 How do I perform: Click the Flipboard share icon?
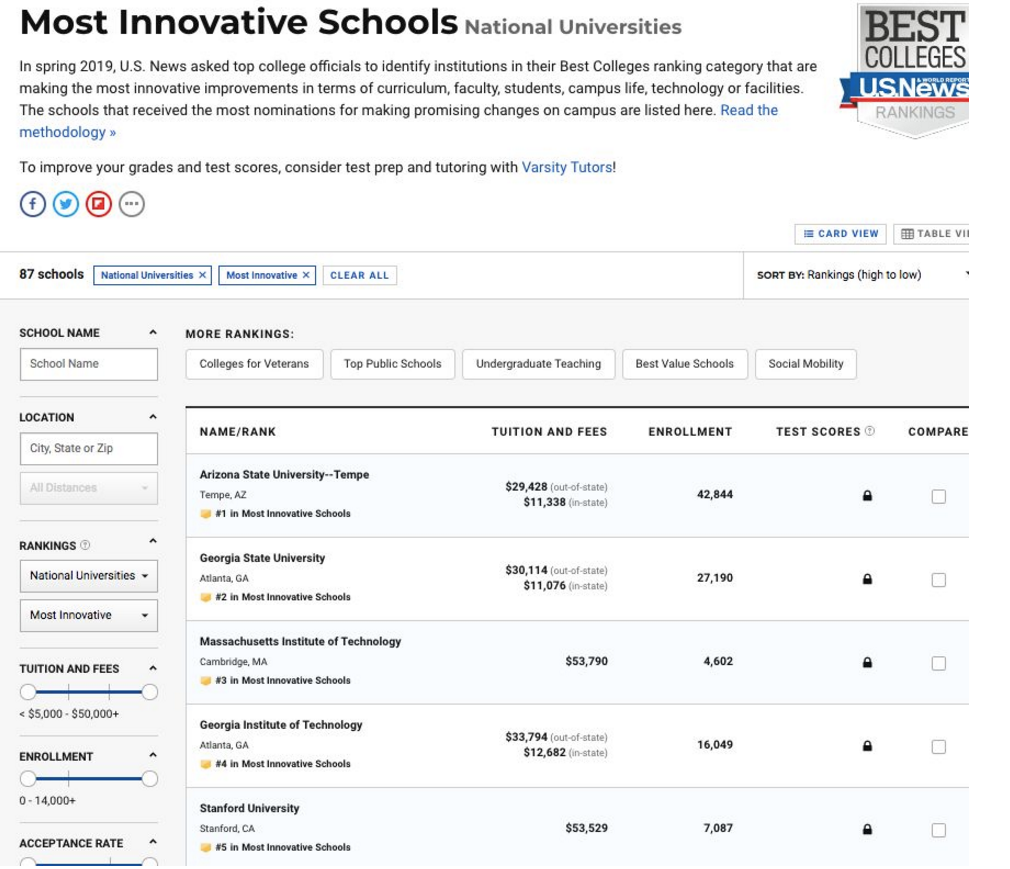98,204
